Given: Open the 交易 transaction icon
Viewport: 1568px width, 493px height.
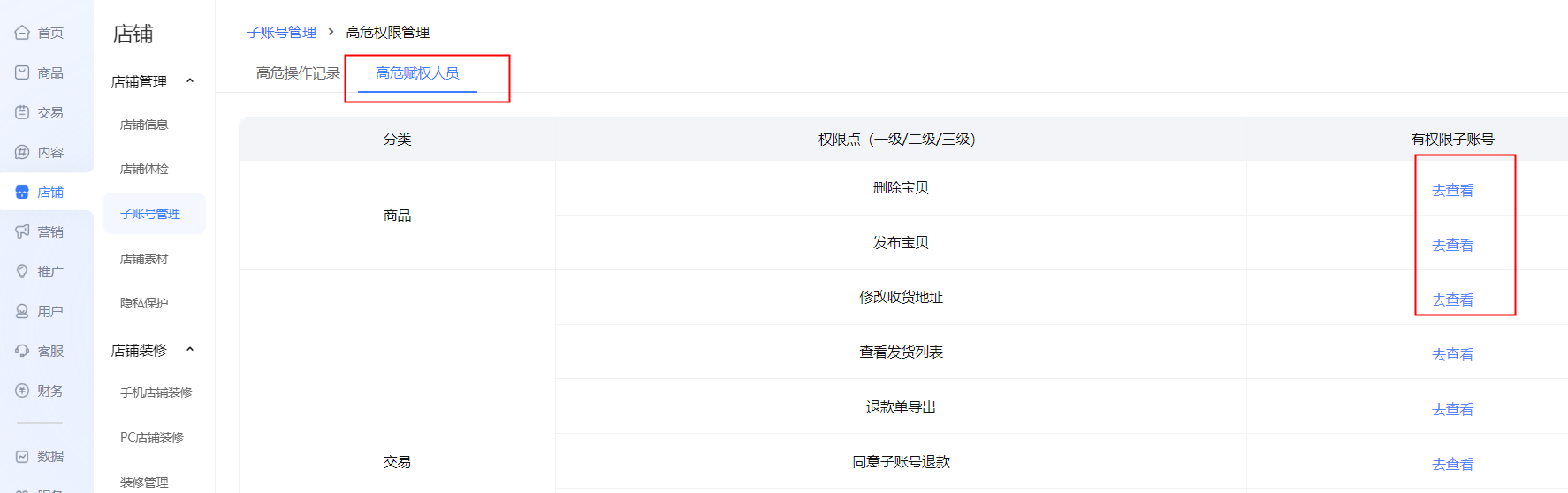Looking at the screenshot, I should 22,112.
